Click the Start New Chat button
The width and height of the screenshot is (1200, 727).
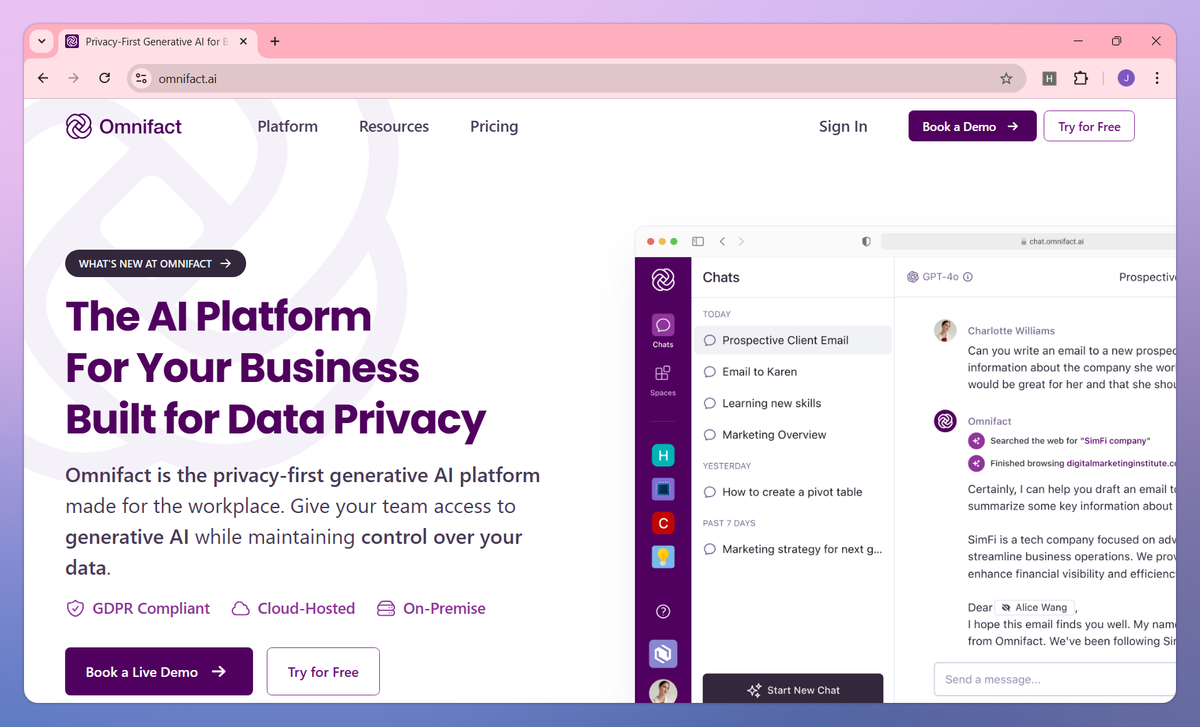793,689
